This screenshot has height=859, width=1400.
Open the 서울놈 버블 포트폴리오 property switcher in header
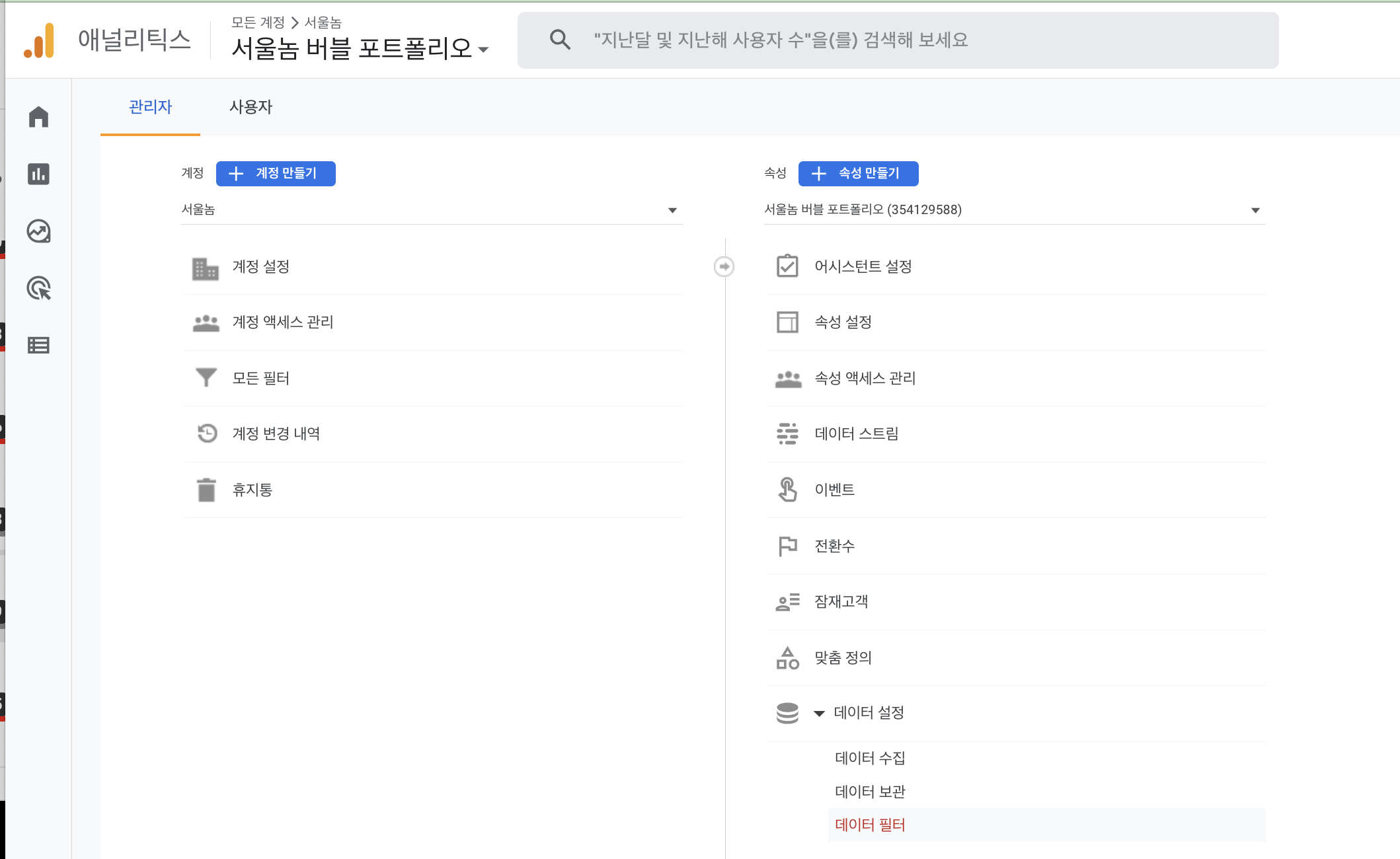tap(360, 49)
